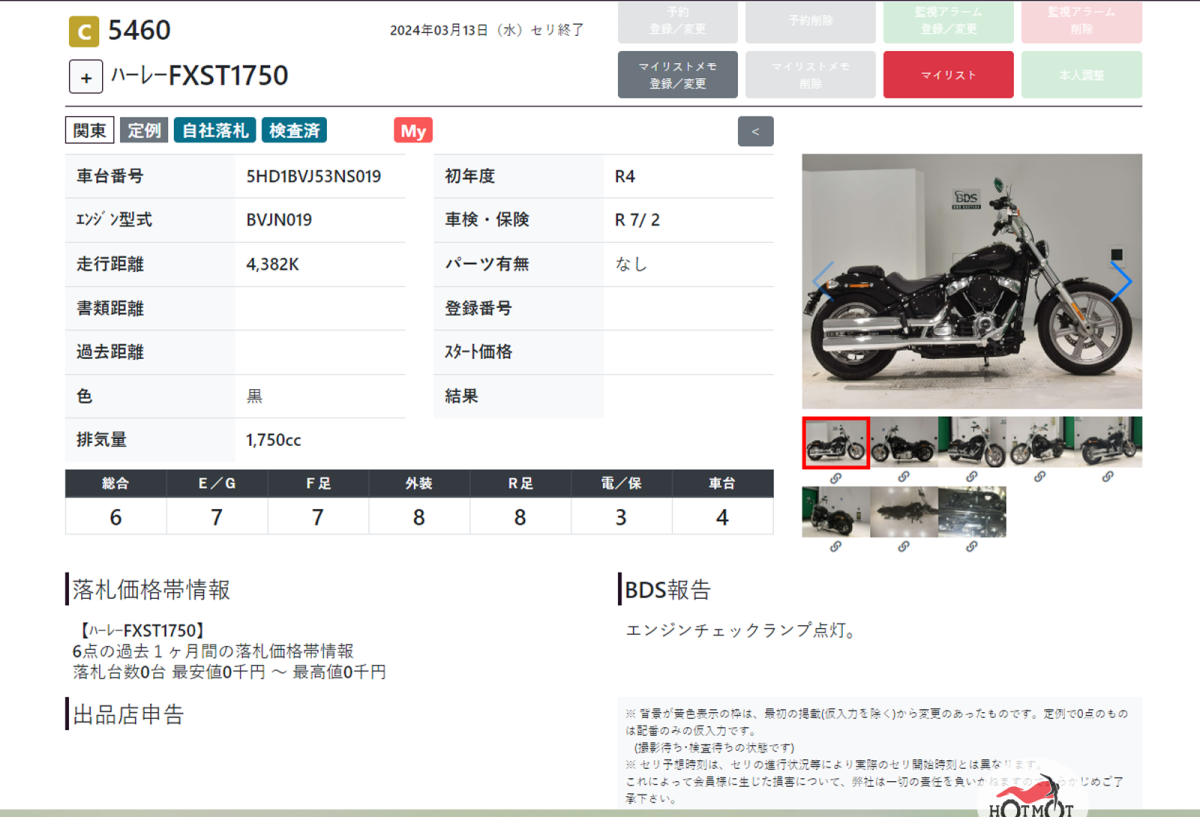The height and width of the screenshot is (817, 1200).
Task: Select the 検査済 tag
Action: click(x=294, y=131)
